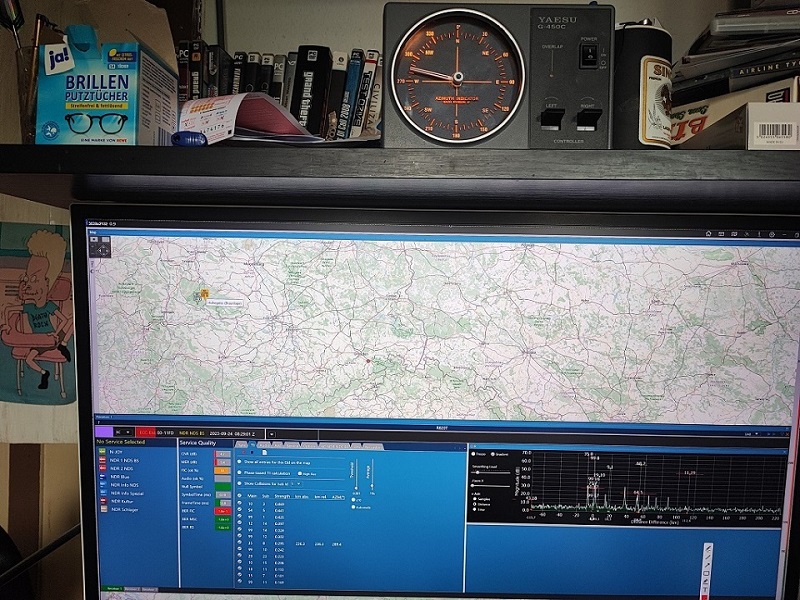This screenshot has width=800, height=600.
Task: Enable the 'Phase-based TII calculation' option
Action: (x=238, y=473)
